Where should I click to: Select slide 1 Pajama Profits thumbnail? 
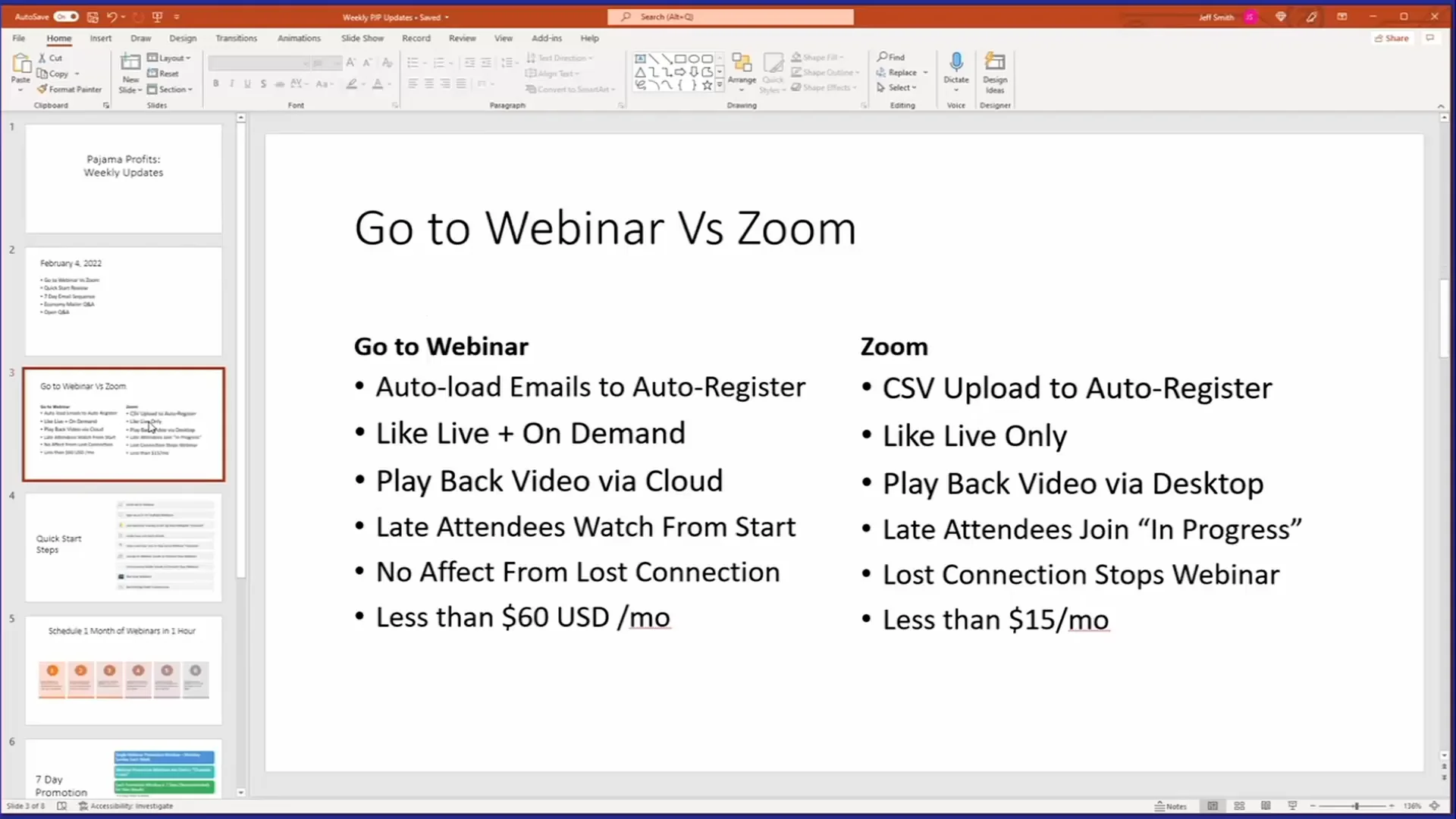pos(124,178)
